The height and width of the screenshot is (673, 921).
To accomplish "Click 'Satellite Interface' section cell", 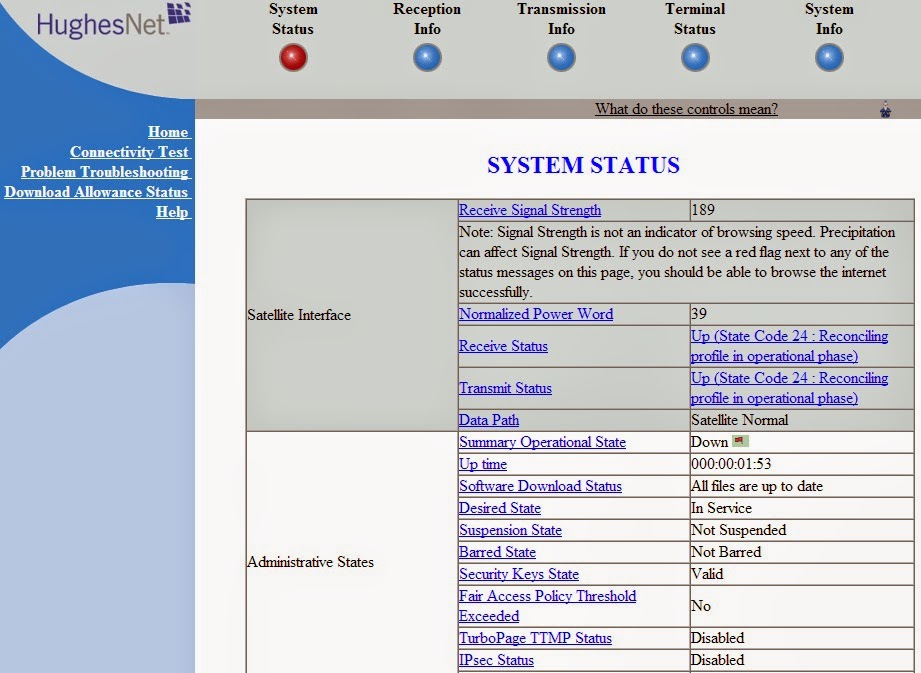I will click(x=352, y=315).
